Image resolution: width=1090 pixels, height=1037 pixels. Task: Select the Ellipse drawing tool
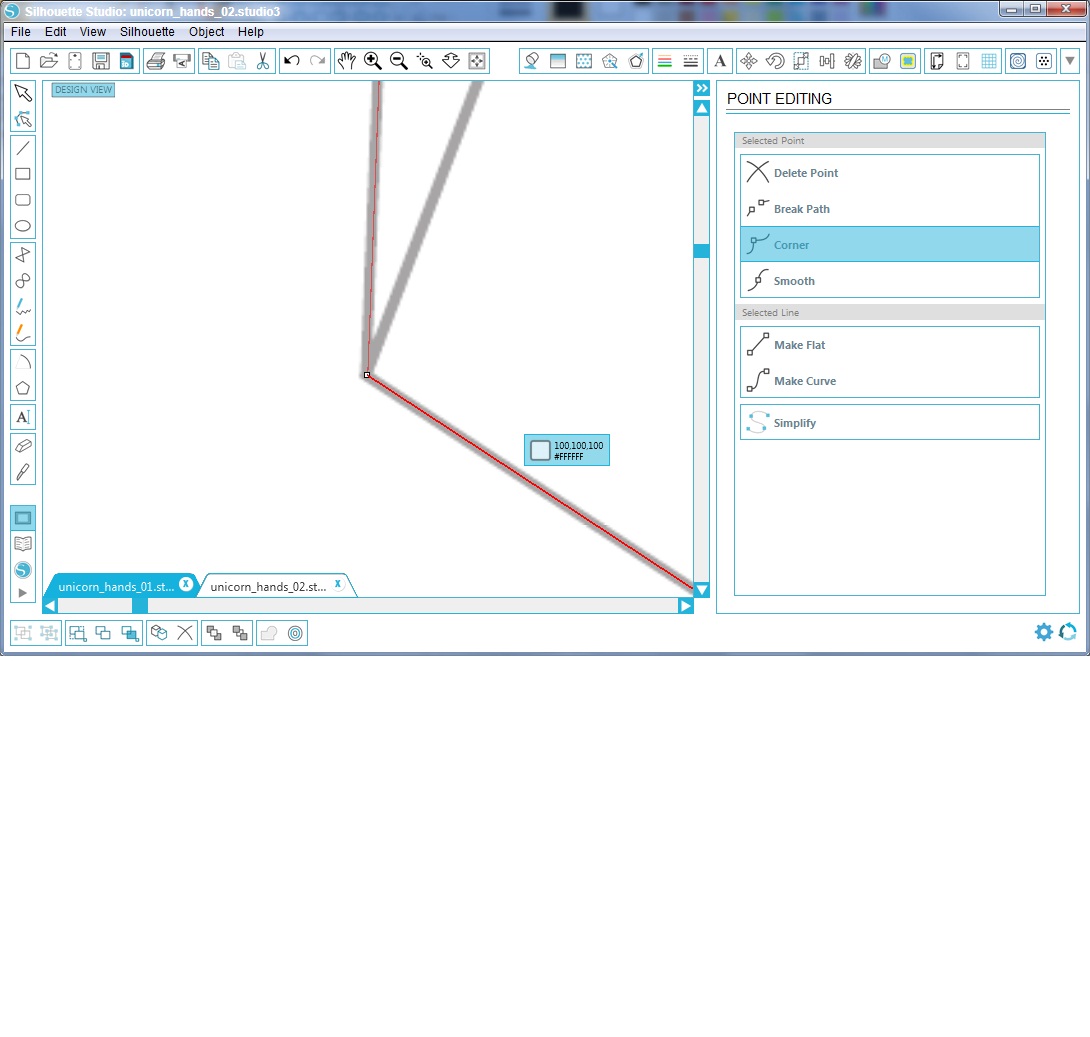(x=23, y=226)
